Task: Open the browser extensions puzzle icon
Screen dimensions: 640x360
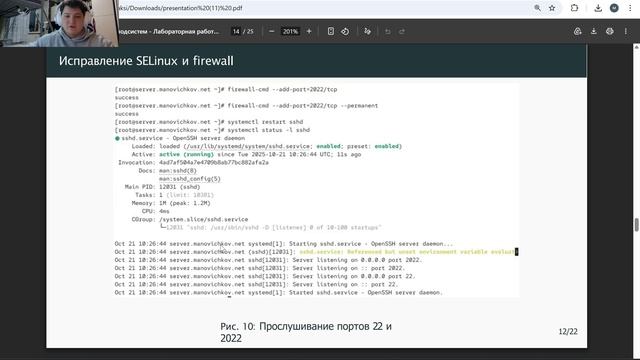Action: pyautogui.click(x=574, y=8)
